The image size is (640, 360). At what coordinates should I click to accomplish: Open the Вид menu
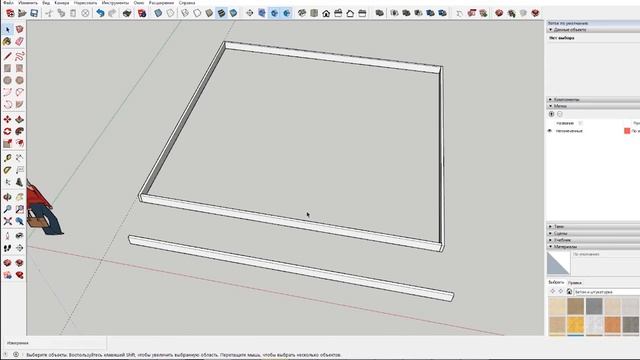click(x=46, y=2)
